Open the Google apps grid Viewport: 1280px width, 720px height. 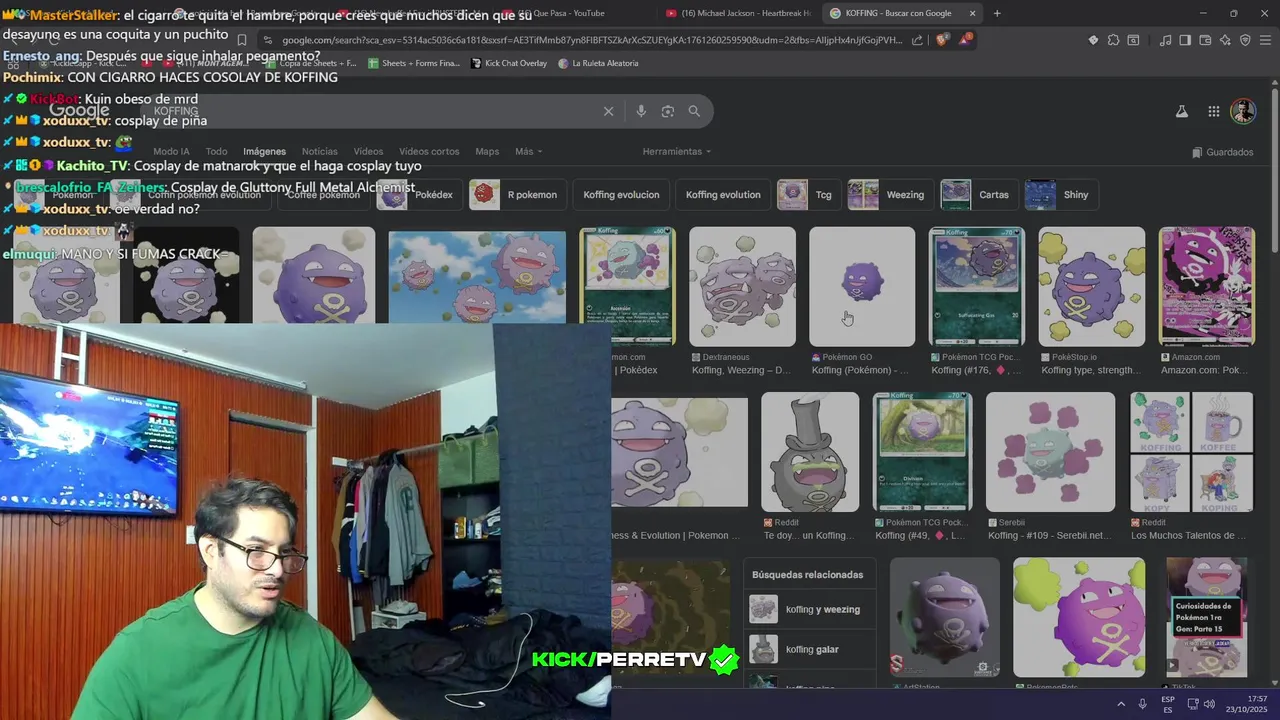1213,112
